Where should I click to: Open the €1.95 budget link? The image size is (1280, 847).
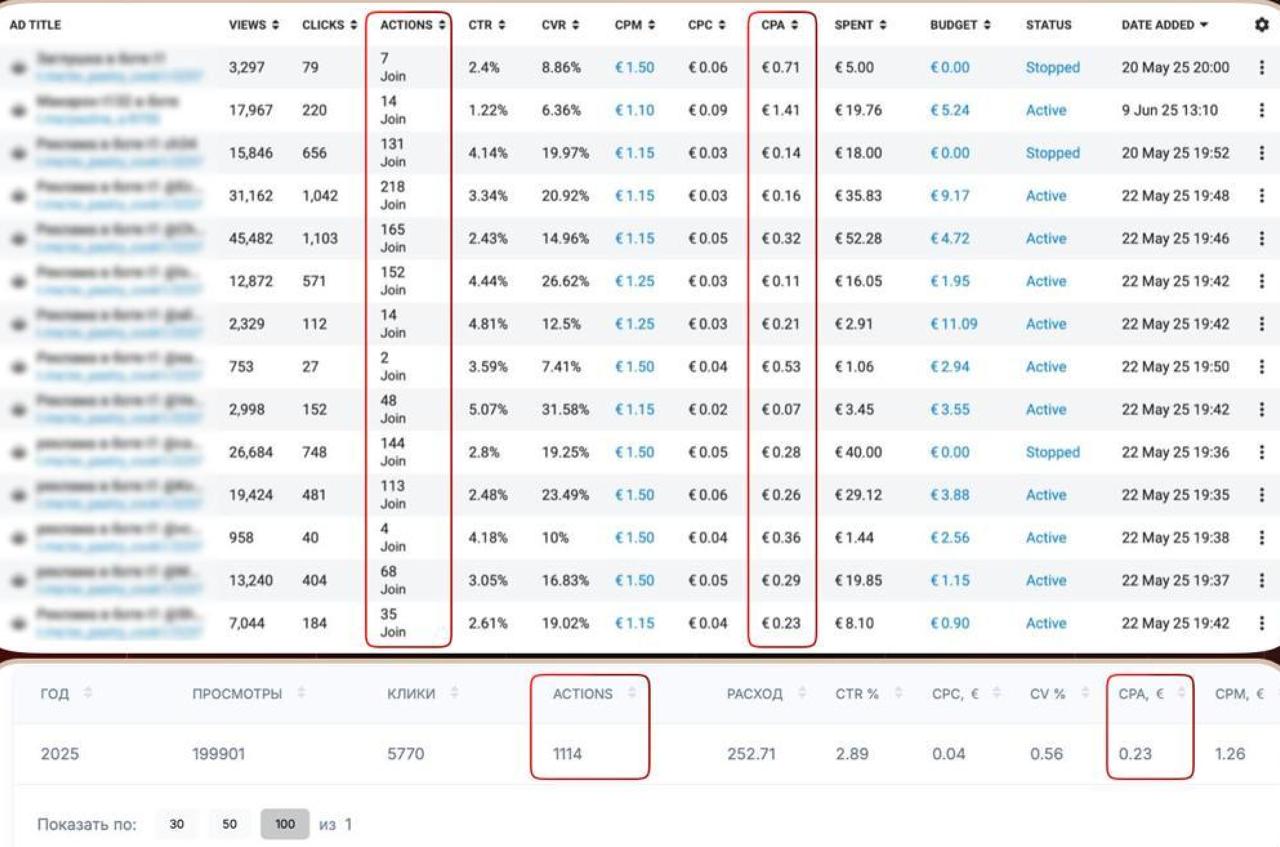949,281
